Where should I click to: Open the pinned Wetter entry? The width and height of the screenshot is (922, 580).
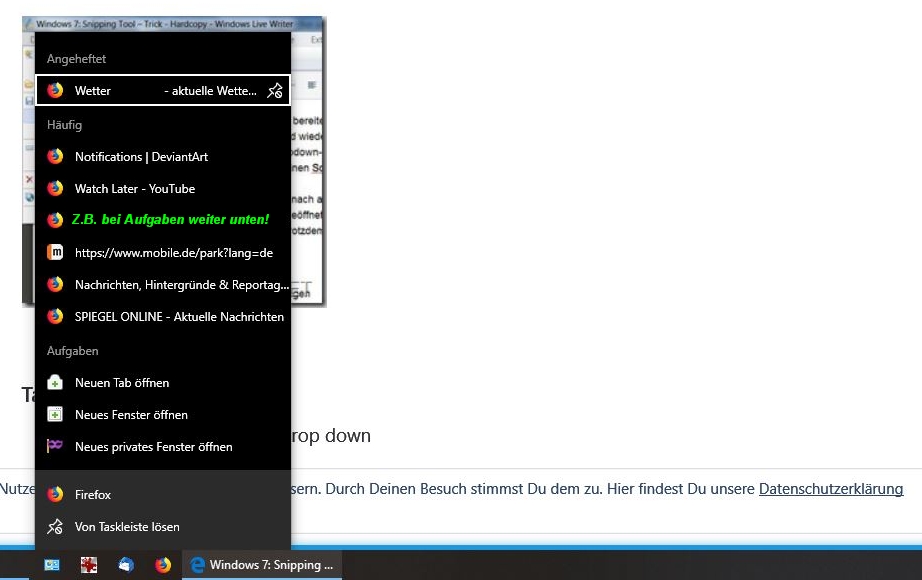(x=163, y=91)
